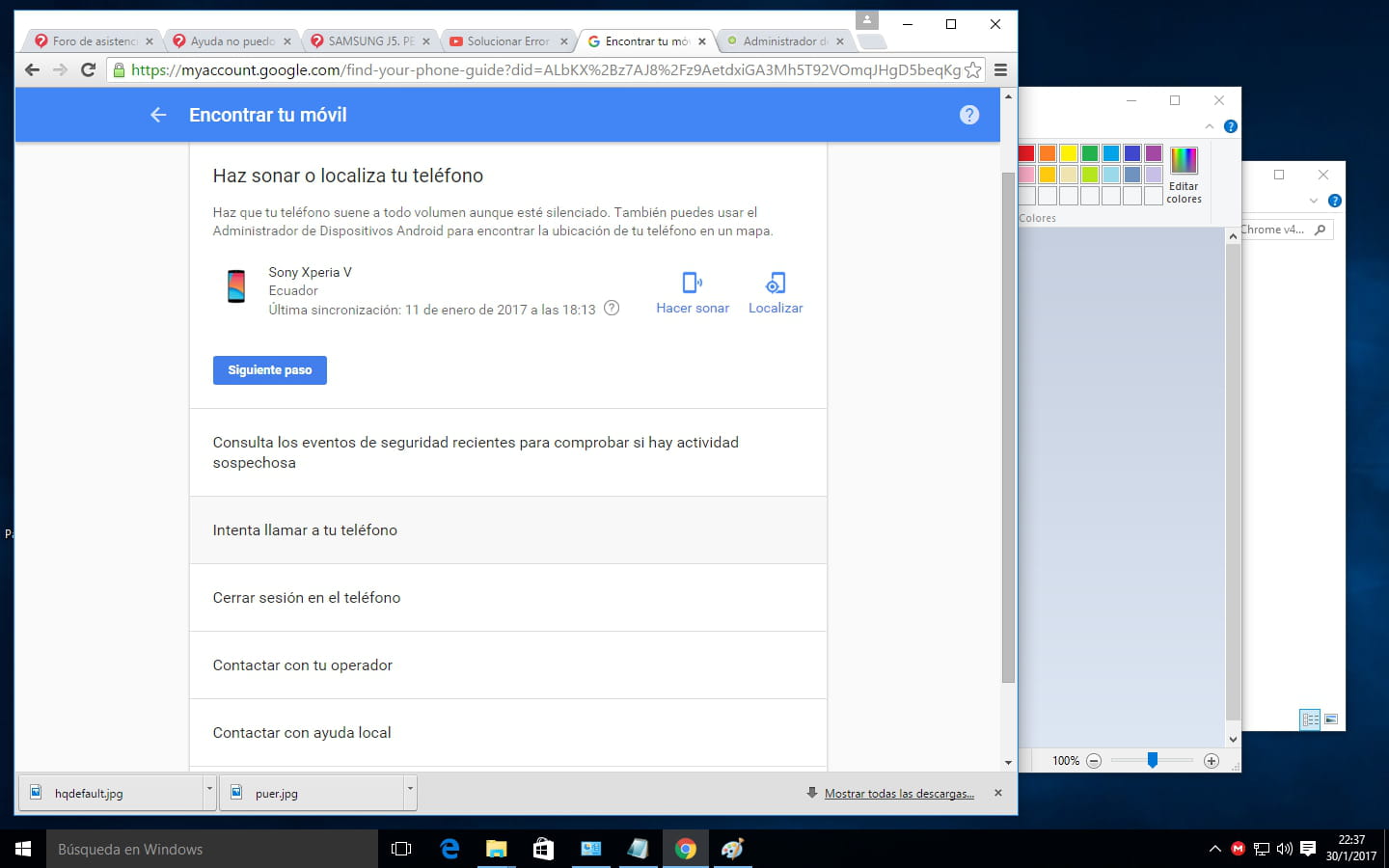Open a new Chrome tab
1389x868 pixels.
(x=871, y=41)
